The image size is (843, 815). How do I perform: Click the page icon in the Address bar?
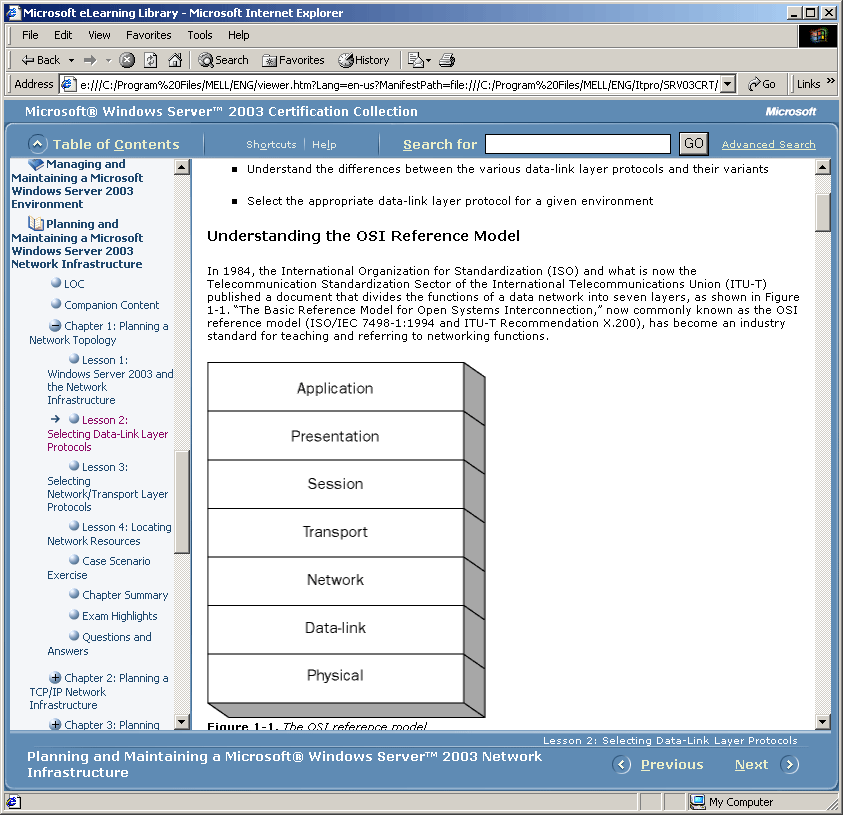coord(68,84)
